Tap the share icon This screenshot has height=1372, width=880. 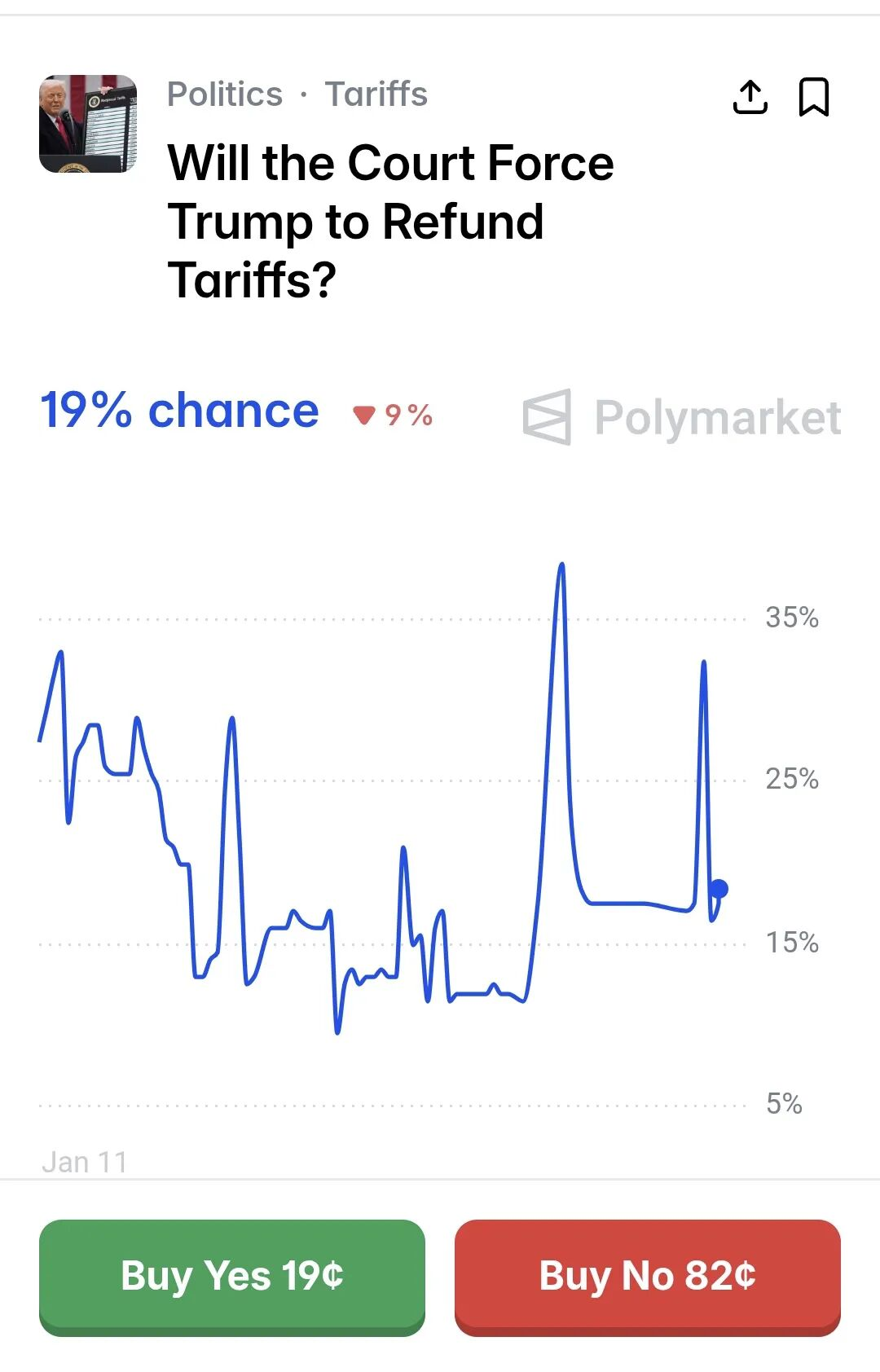tap(750, 98)
